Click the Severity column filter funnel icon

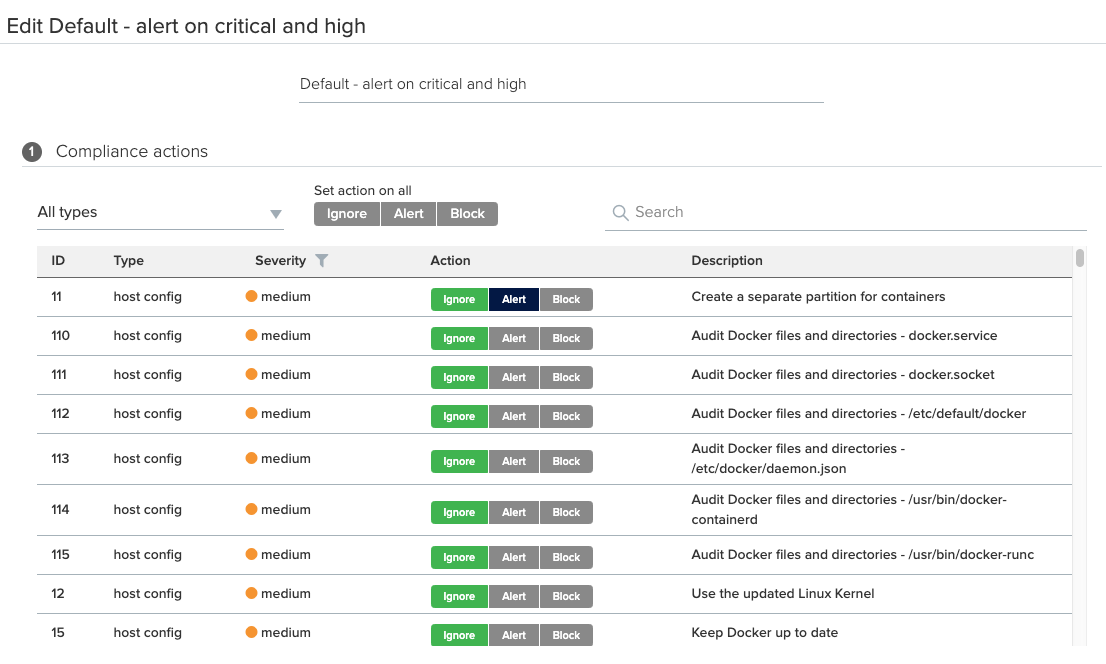pos(321,261)
